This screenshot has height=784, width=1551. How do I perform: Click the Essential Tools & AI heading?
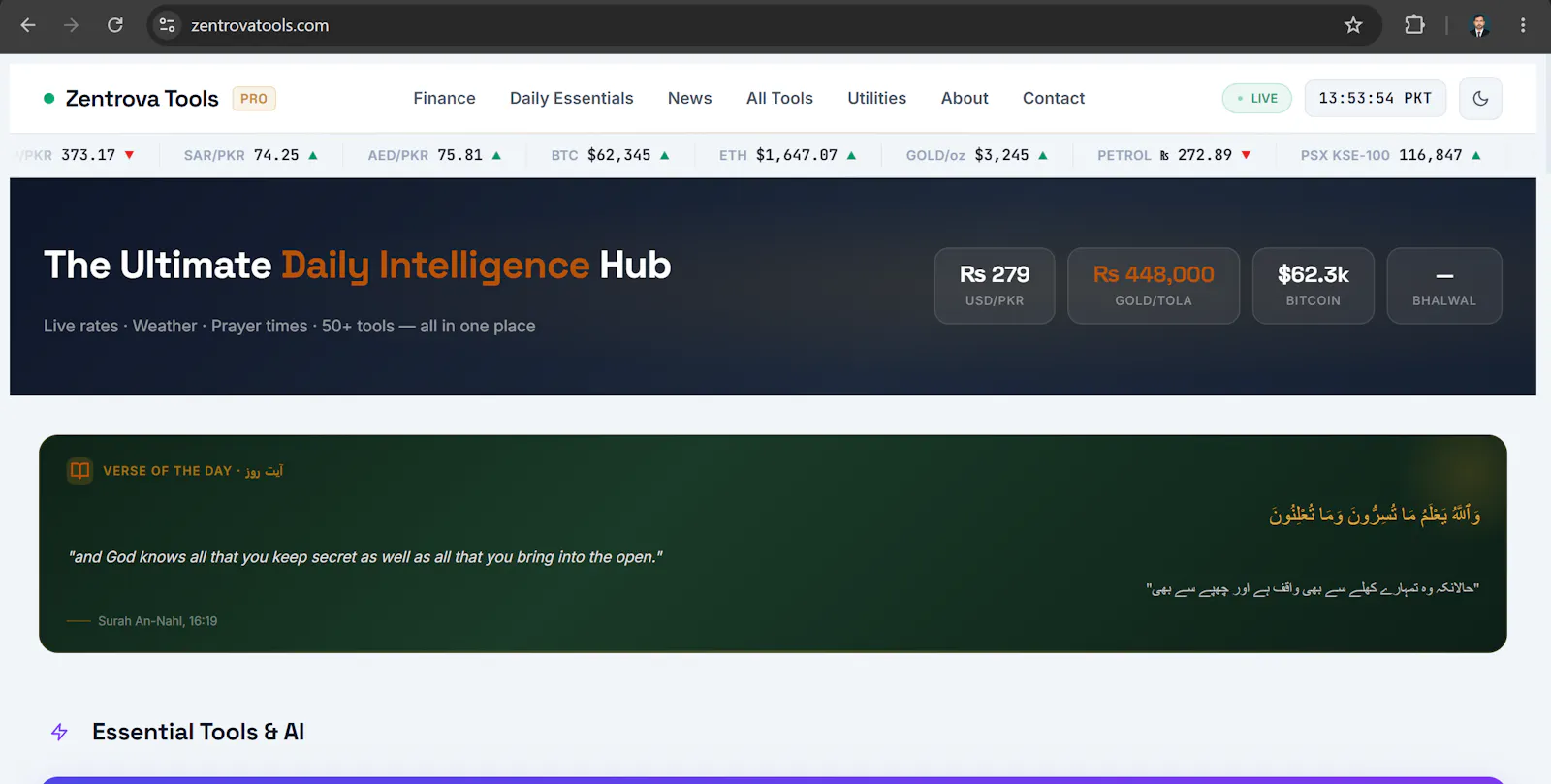(x=198, y=732)
